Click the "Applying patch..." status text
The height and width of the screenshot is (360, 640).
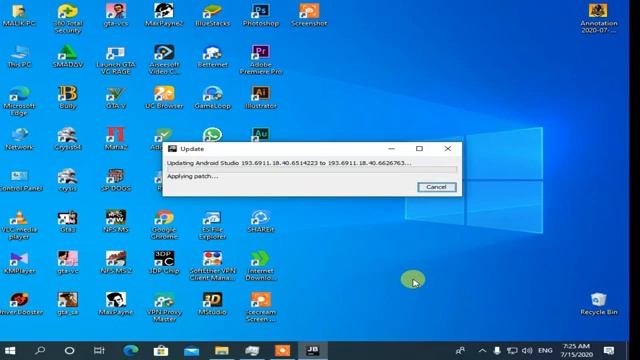click(x=193, y=176)
